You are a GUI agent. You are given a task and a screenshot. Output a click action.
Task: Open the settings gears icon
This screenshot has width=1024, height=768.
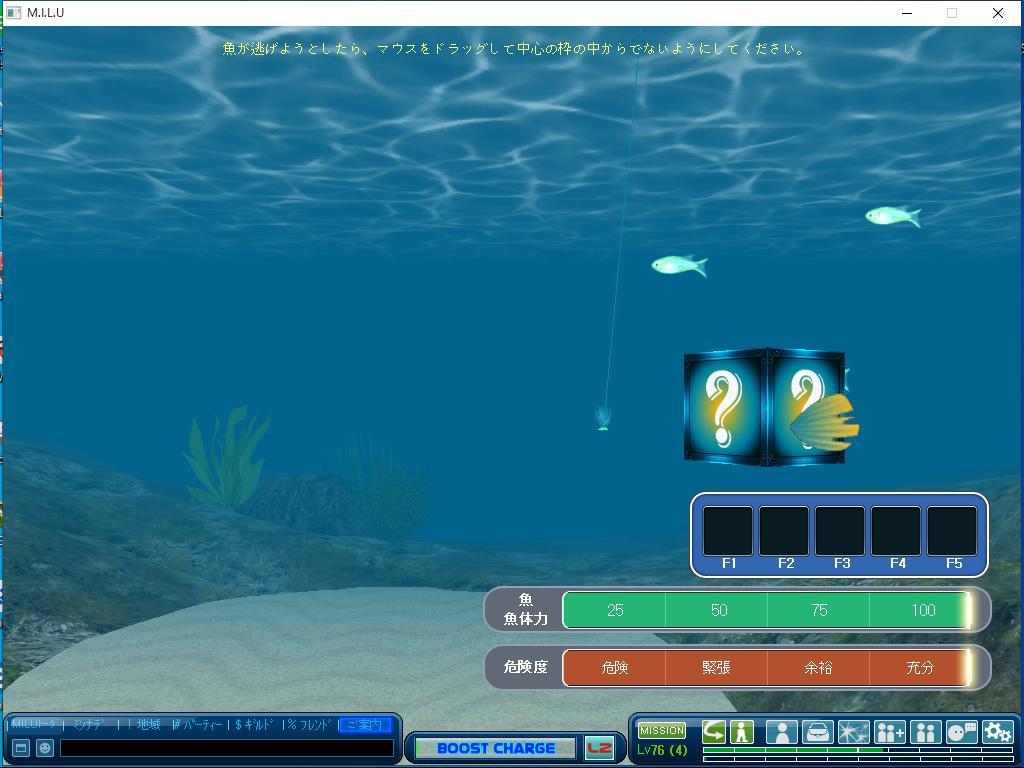tap(997, 733)
